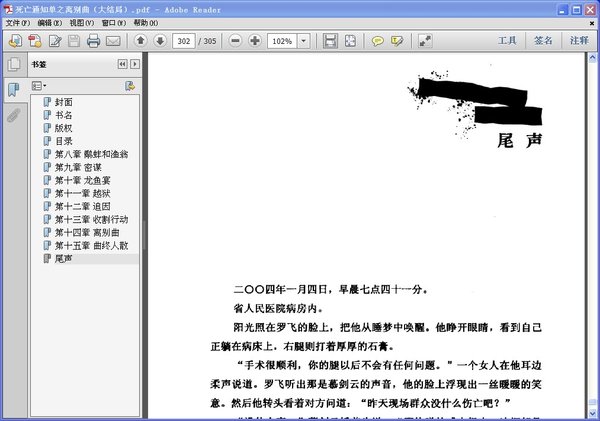This screenshot has width=600, height=421.
Task: Zoom out with the minus button
Action: click(x=236, y=41)
